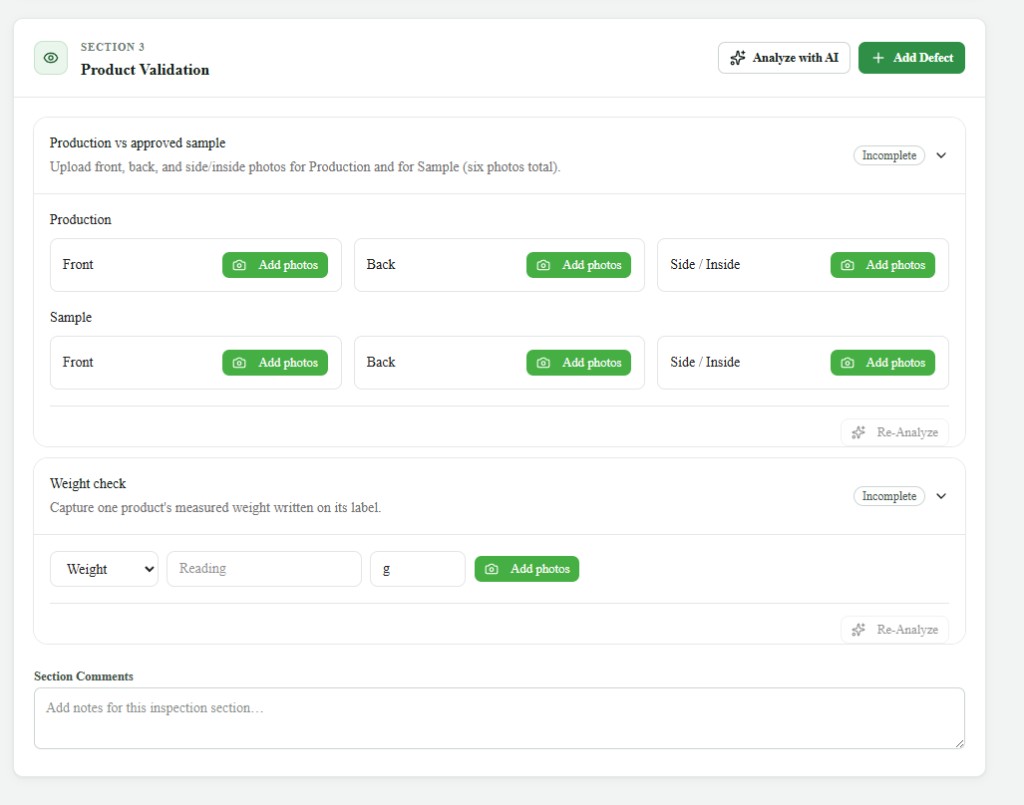Image resolution: width=1024 pixels, height=805 pixels.
Task: Click the resize grip of the comments box
Action: 959,743
